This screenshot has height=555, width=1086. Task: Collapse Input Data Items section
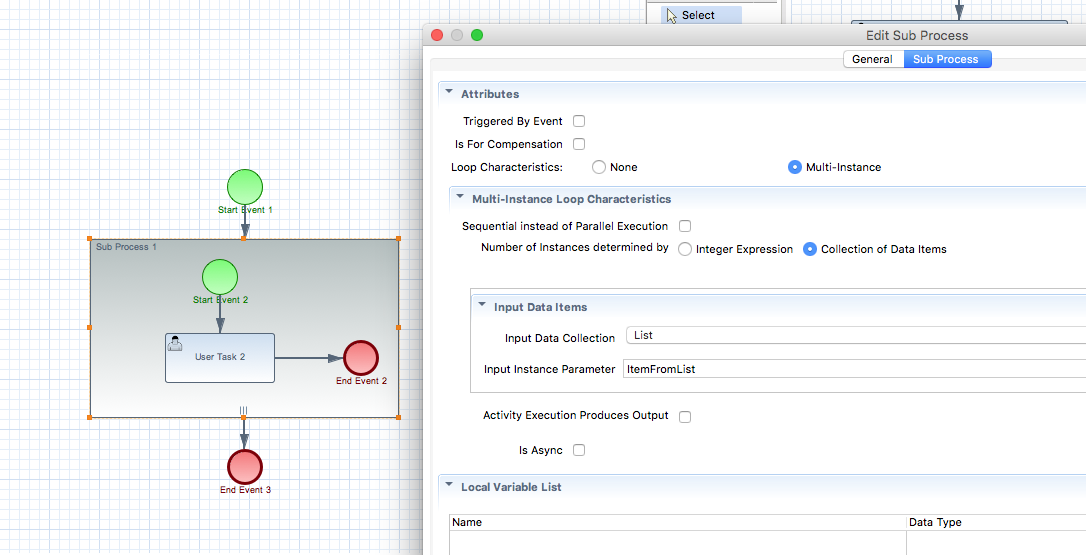click(x=482, y=306)
